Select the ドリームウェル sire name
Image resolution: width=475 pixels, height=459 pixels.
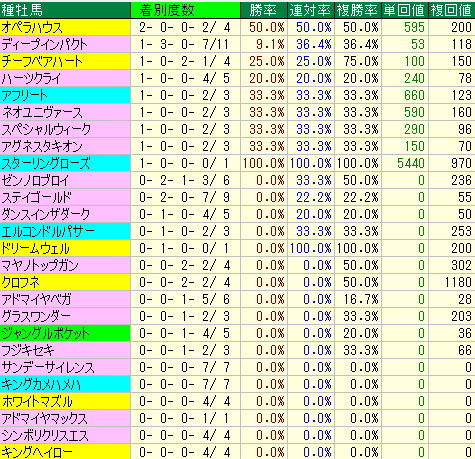click(x=65, y=248)
